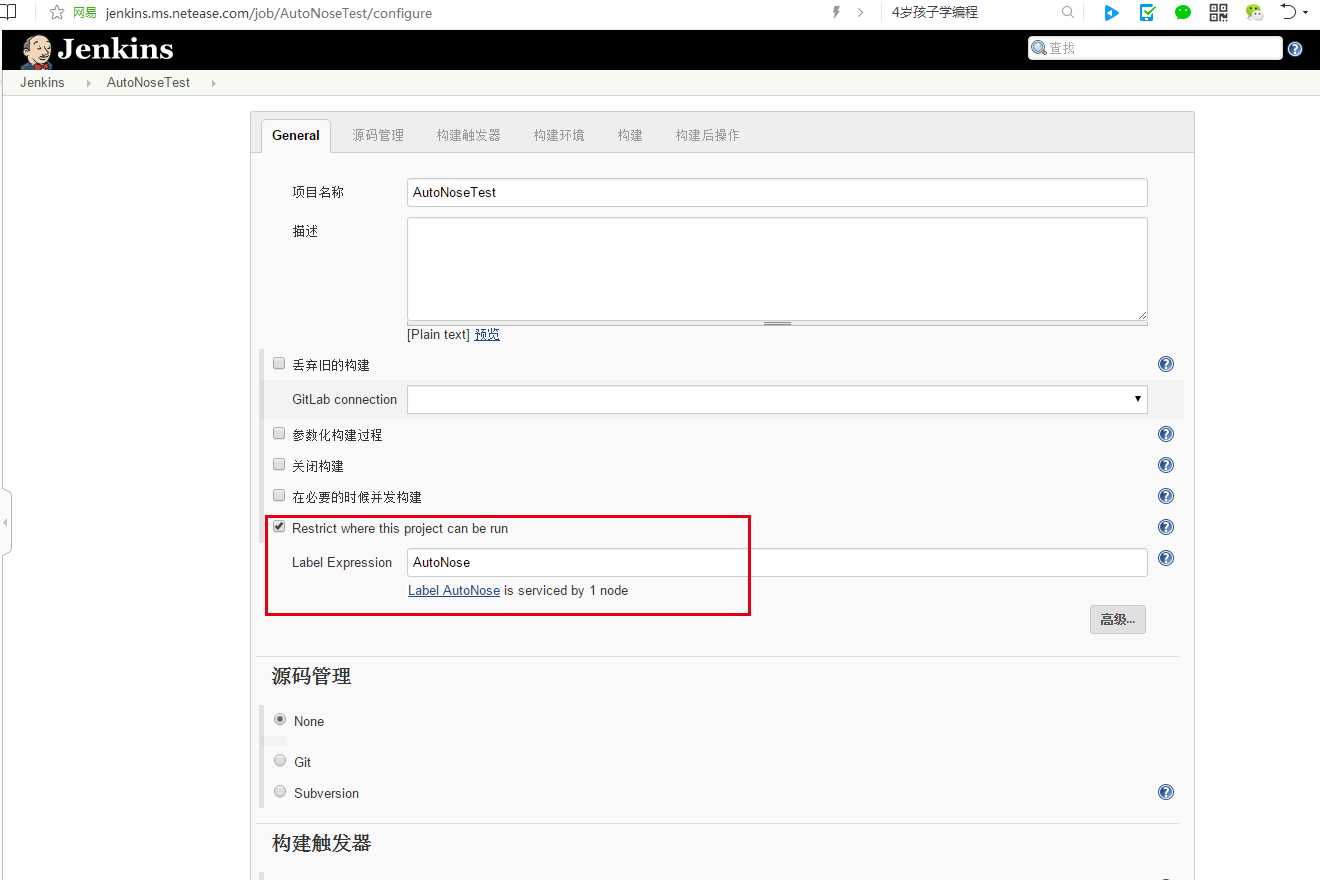
Task: Select the Subversion source control radio button
Action: coord(280,791)
